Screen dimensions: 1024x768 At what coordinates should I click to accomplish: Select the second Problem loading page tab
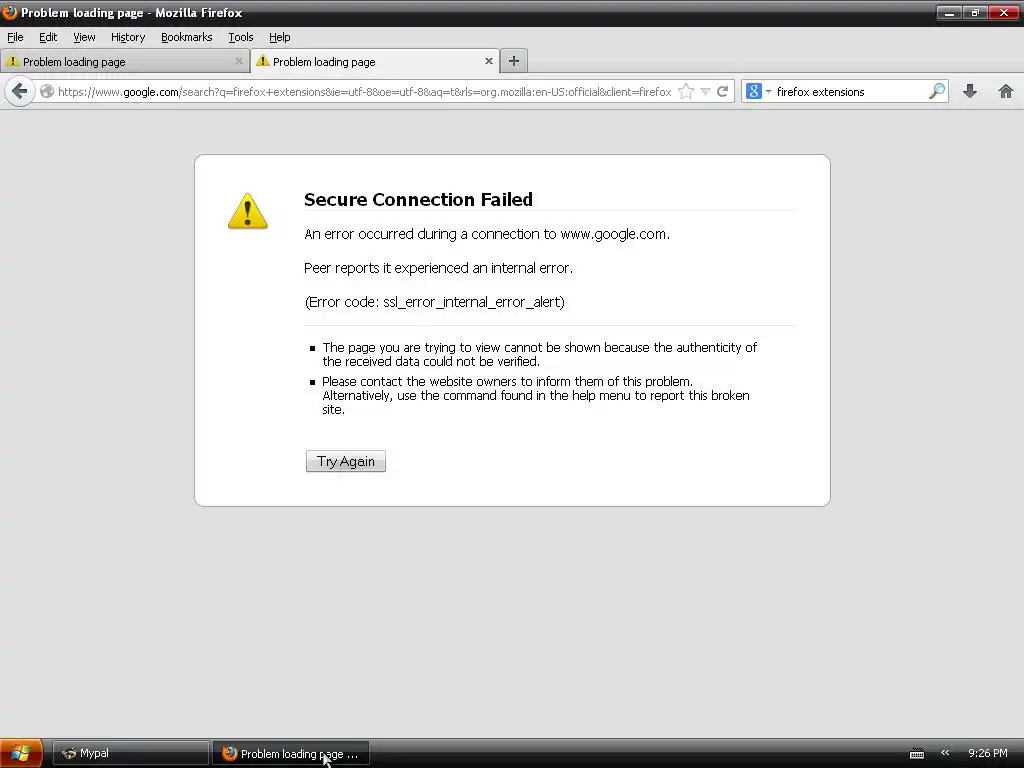coord(375,61)
